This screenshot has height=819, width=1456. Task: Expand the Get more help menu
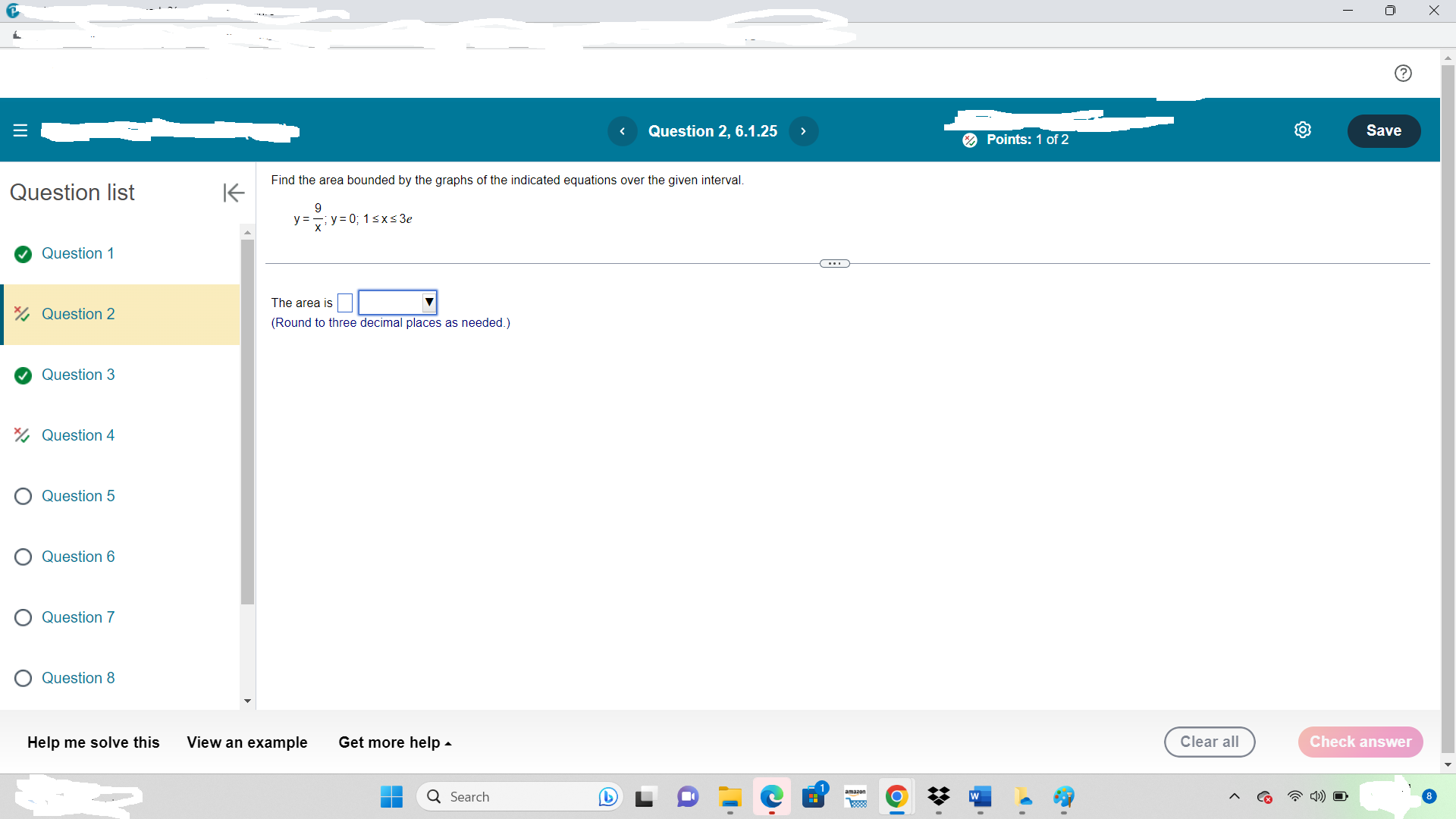click(394, 742)
